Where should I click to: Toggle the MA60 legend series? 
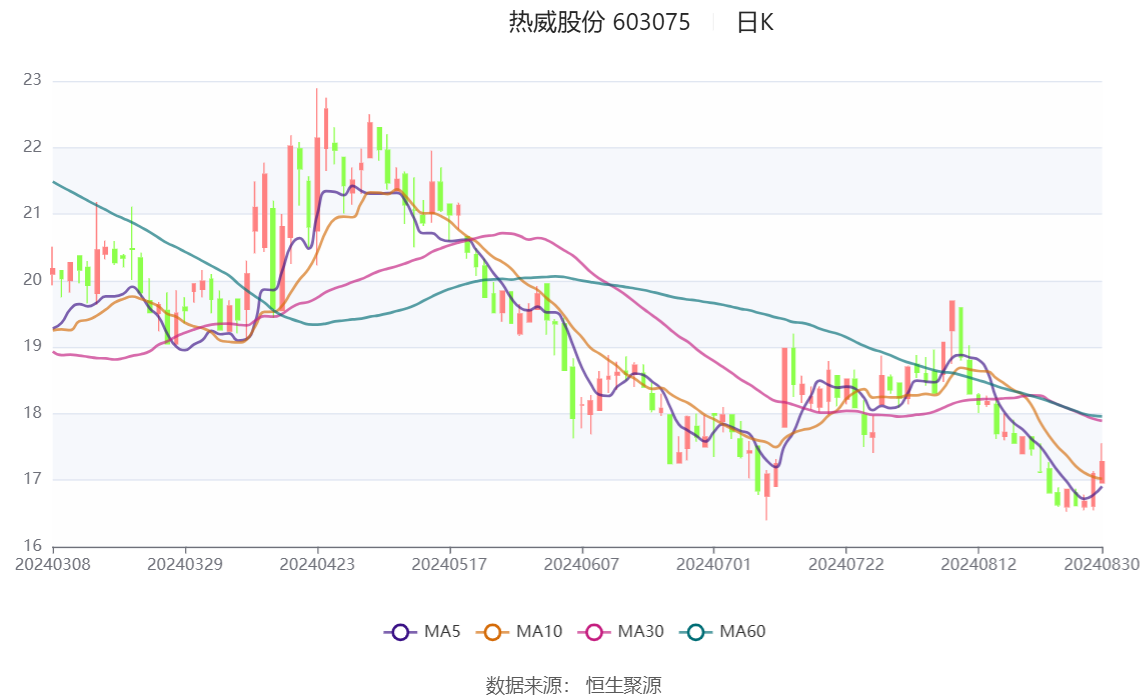tap(723, 632)
